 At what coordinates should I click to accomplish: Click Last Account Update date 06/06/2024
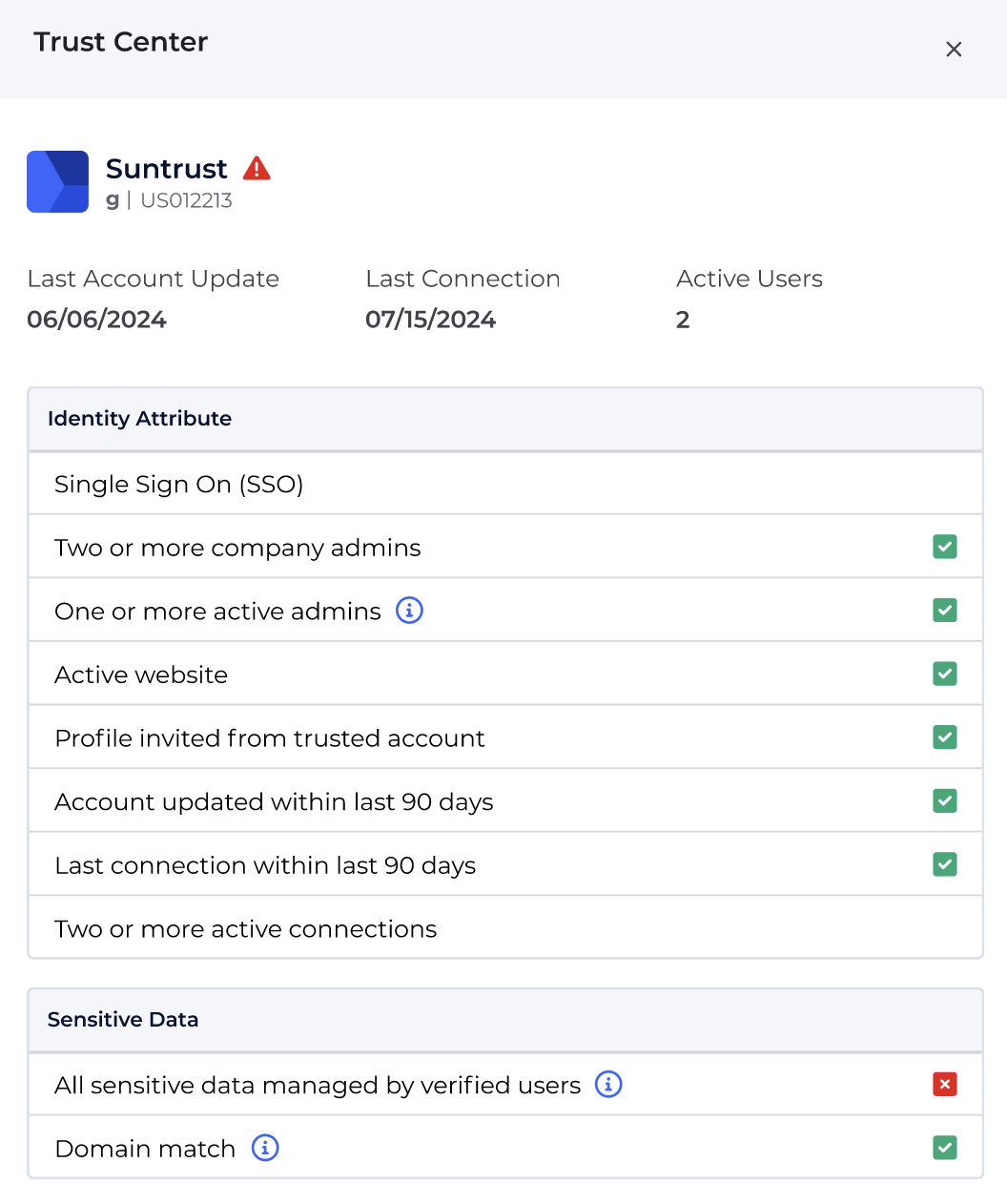click(97, 320)
